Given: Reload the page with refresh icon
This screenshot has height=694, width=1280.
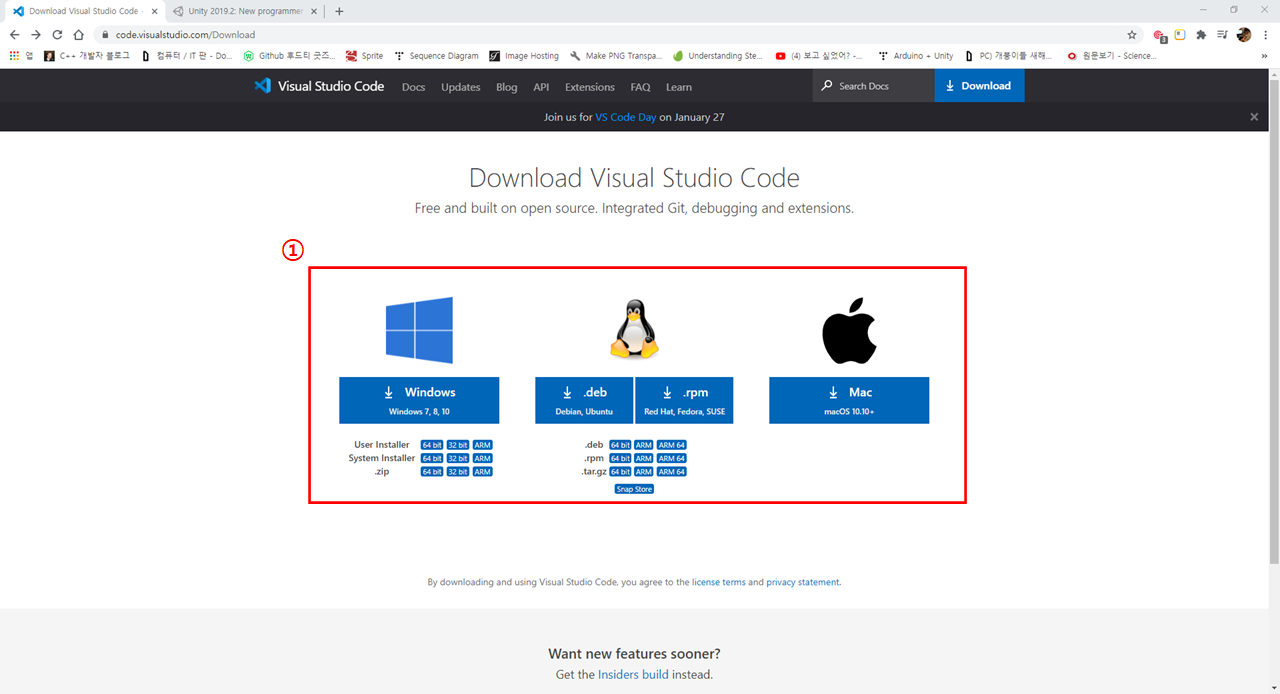Looking at the screenshot, I should coord(57,34).
